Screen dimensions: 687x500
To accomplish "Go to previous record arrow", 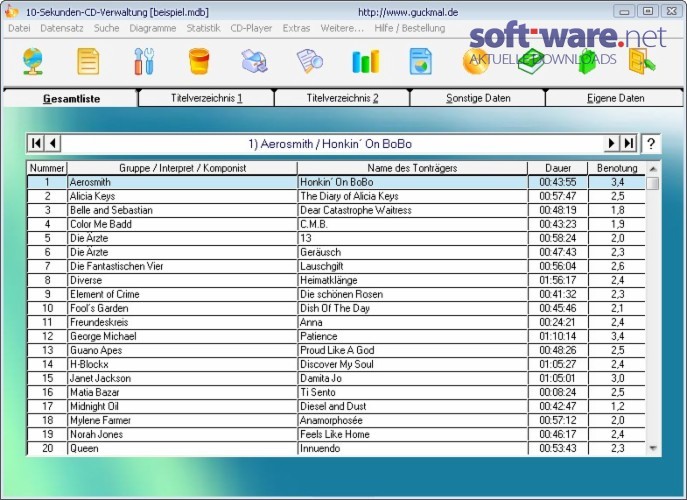I will [x=53, y=143].
